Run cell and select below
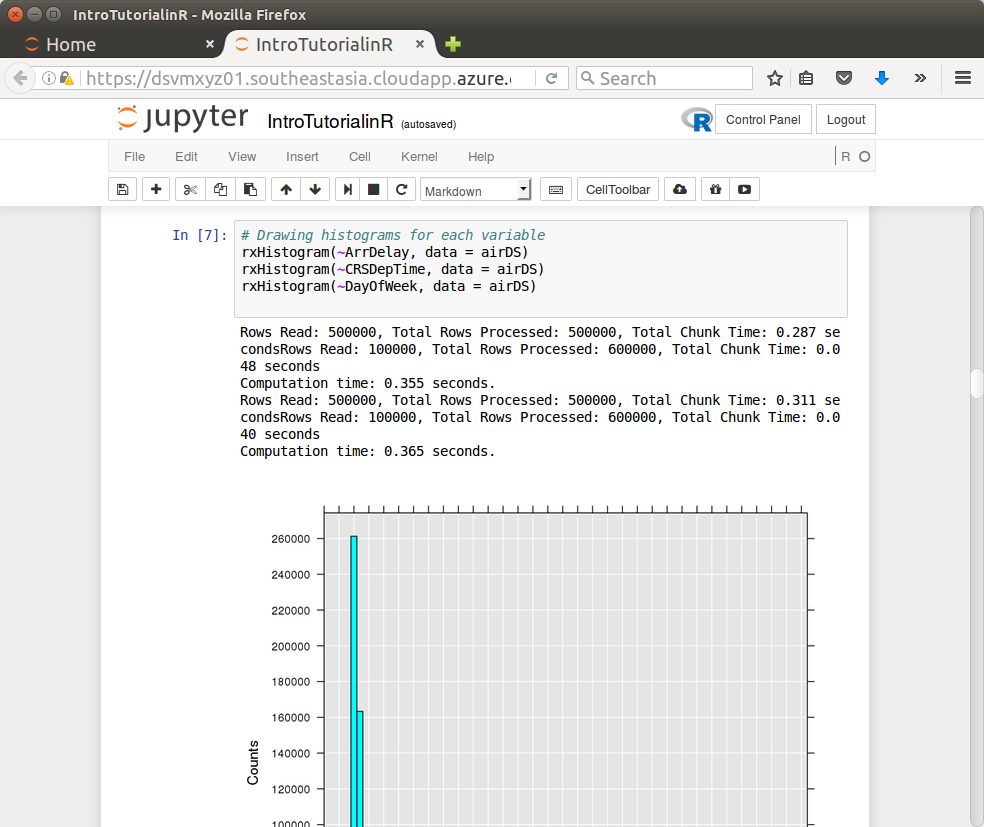 coord(347,189)
